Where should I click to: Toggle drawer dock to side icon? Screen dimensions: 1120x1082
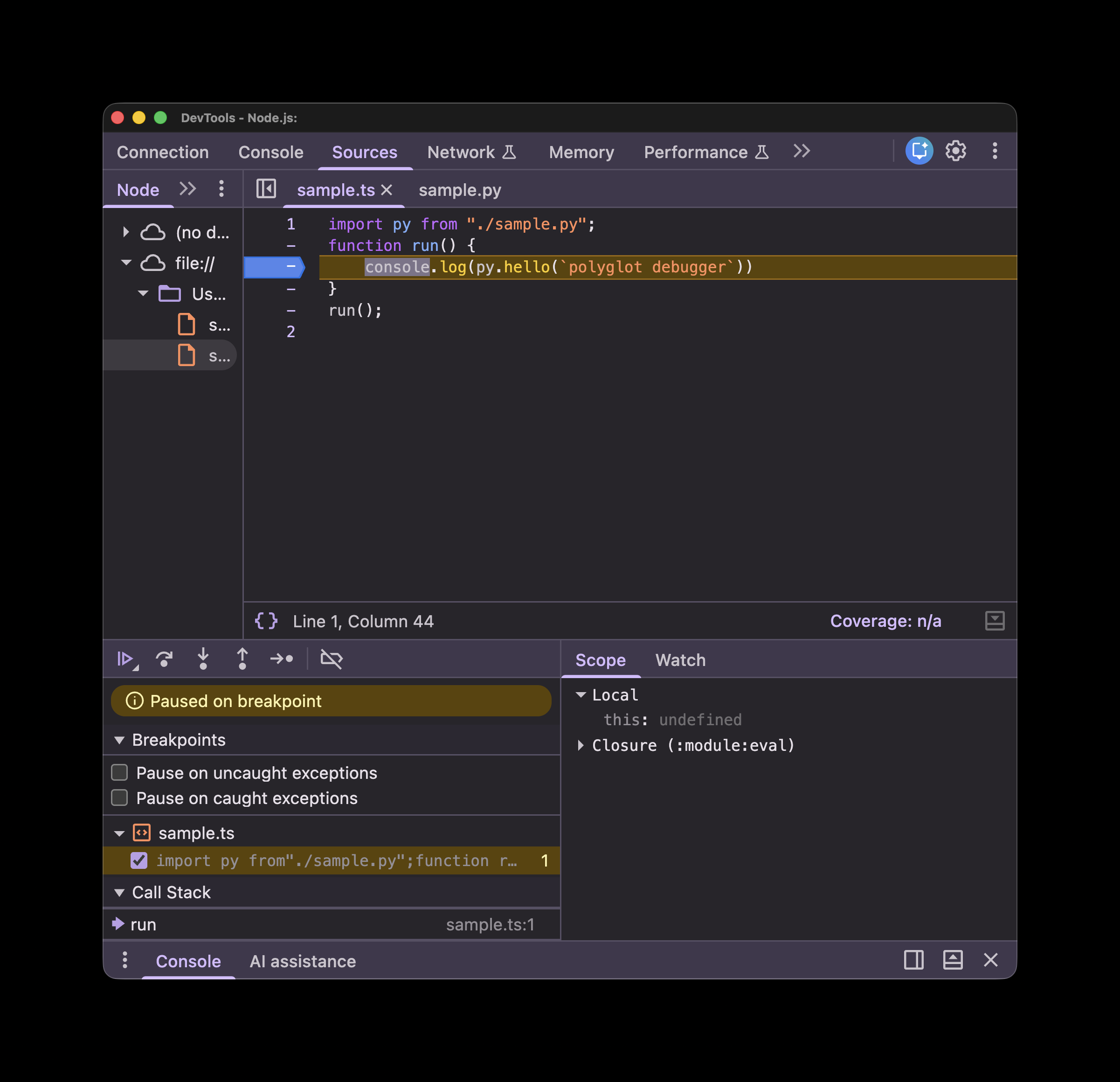(914, 960)
